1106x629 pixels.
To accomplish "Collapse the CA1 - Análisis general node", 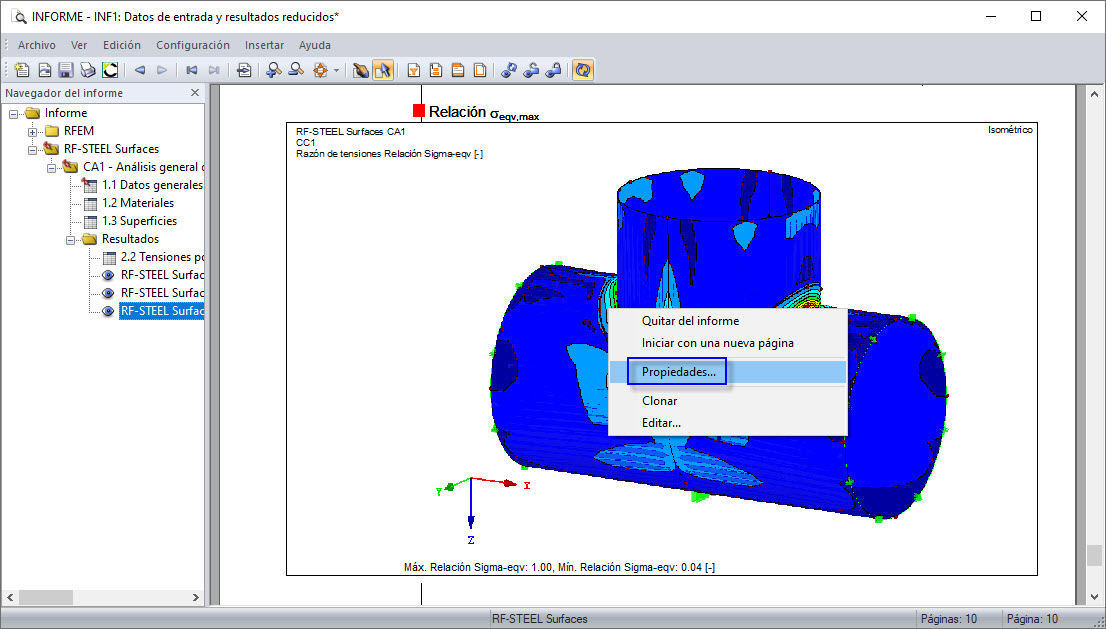I will pos(51,168).
